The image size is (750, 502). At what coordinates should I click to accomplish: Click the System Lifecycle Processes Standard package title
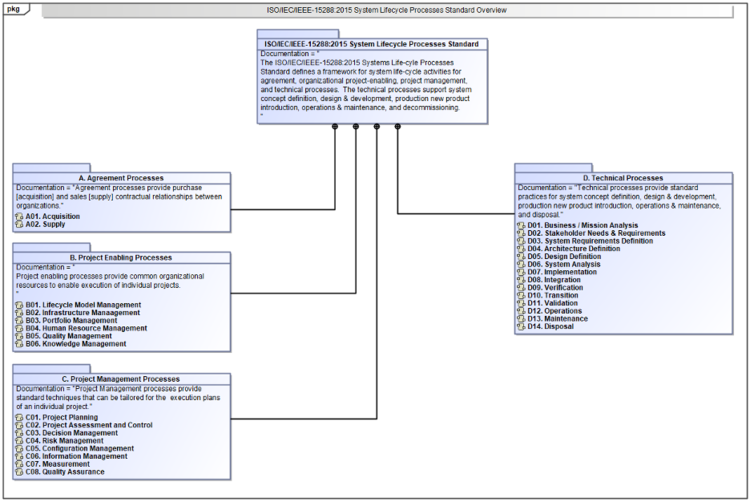coord(371,44)
